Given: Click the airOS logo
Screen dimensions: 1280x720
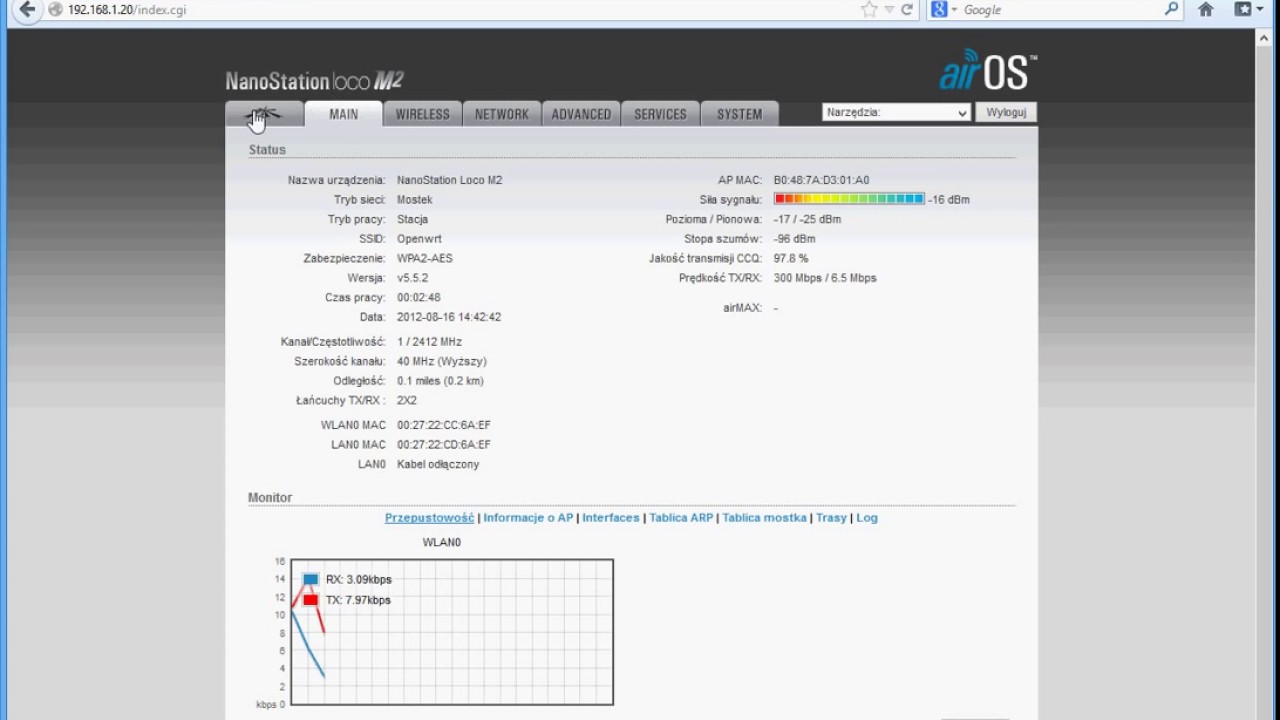Looking at the screenshot, I should tap(988, 71).
